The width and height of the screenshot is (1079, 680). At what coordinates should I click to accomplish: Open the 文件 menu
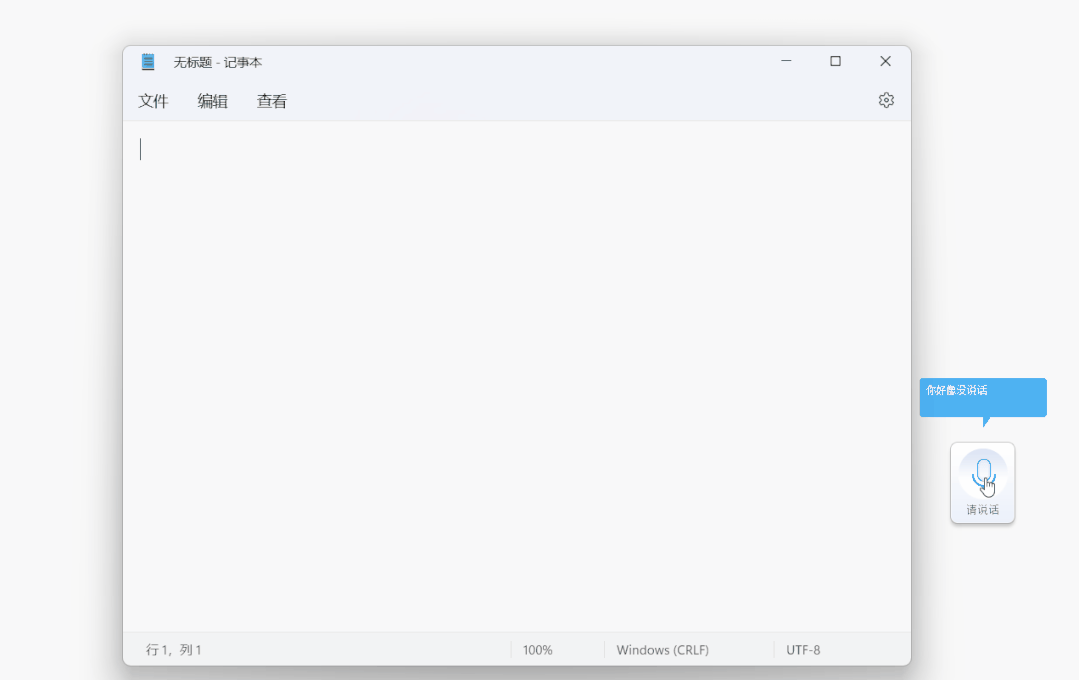(153, 101)
